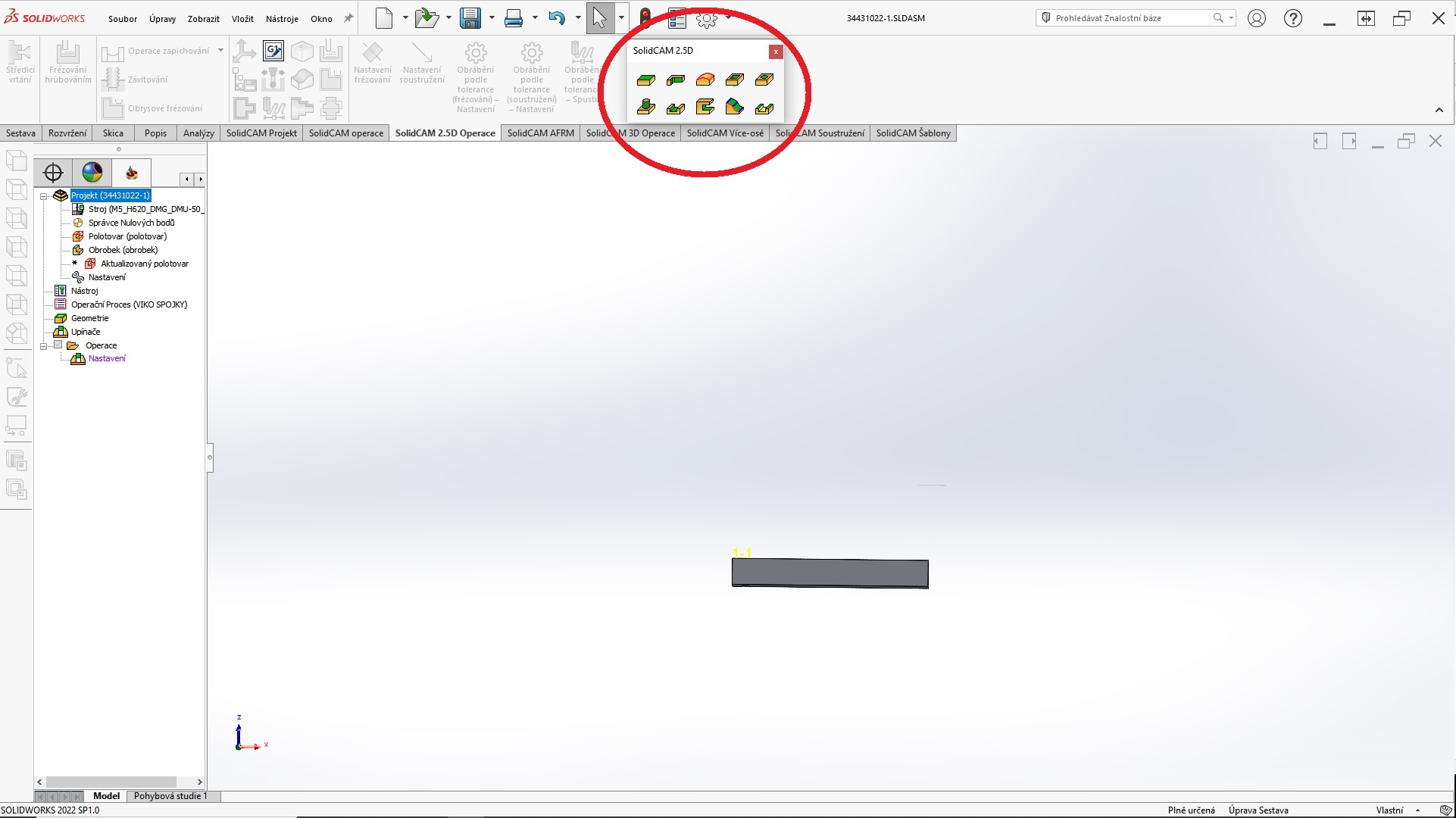Save the document with the floppy disk icon
Viewport: 1456px width, 818px height.
tap(470, 18)
